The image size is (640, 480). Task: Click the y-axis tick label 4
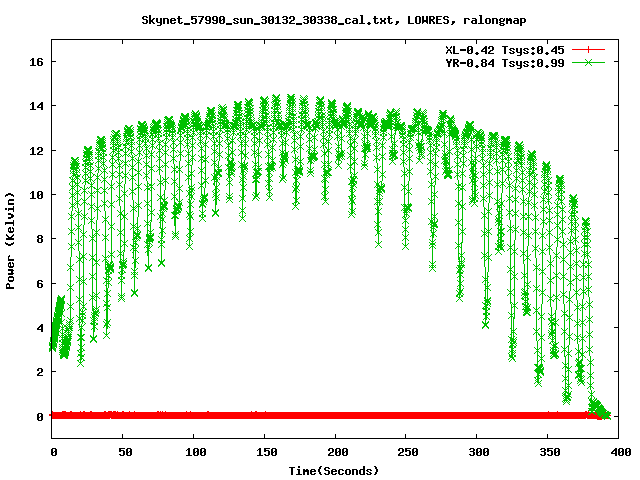click(x=40, y=328)
